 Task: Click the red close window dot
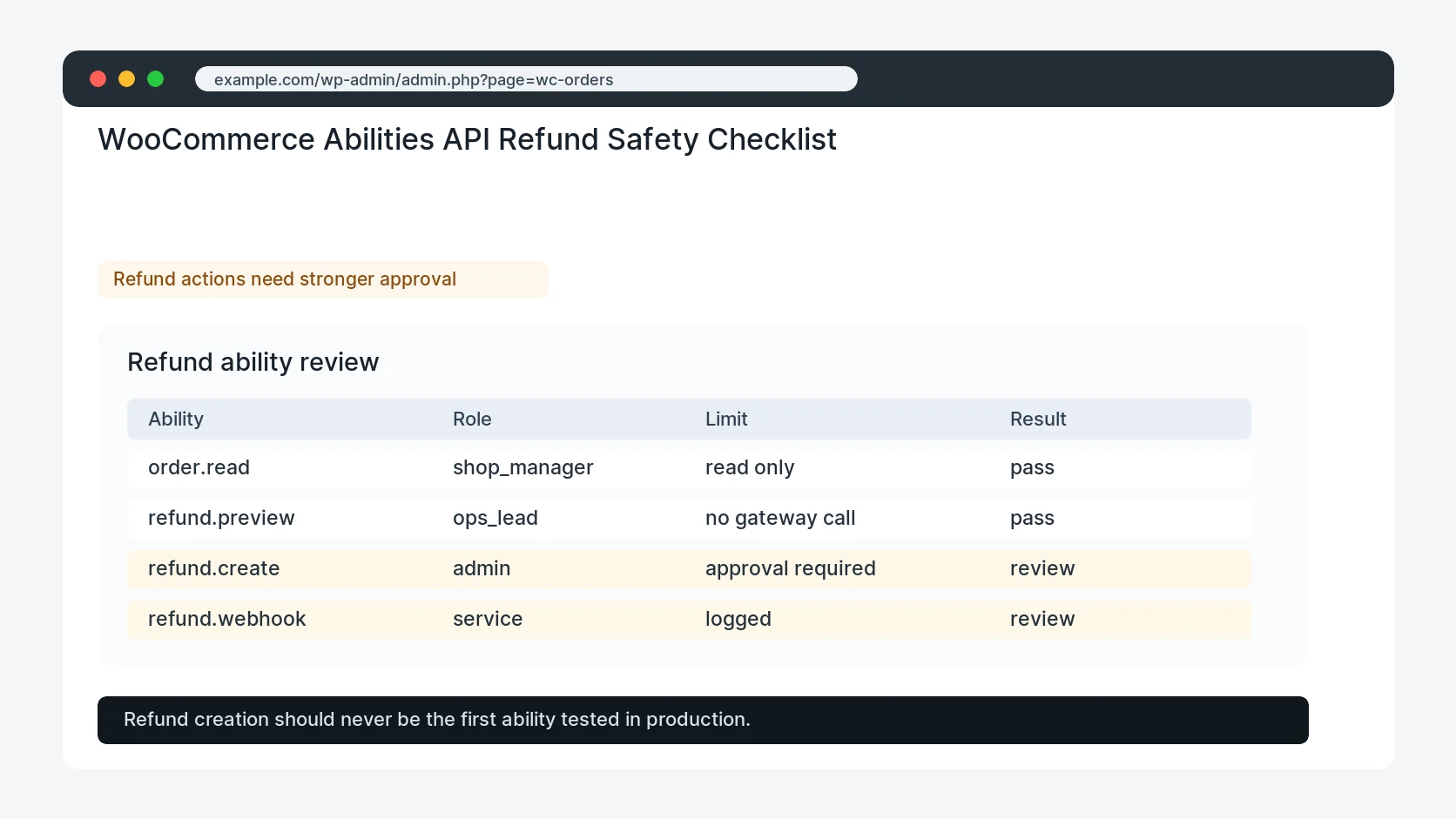(x=98, y=79)
